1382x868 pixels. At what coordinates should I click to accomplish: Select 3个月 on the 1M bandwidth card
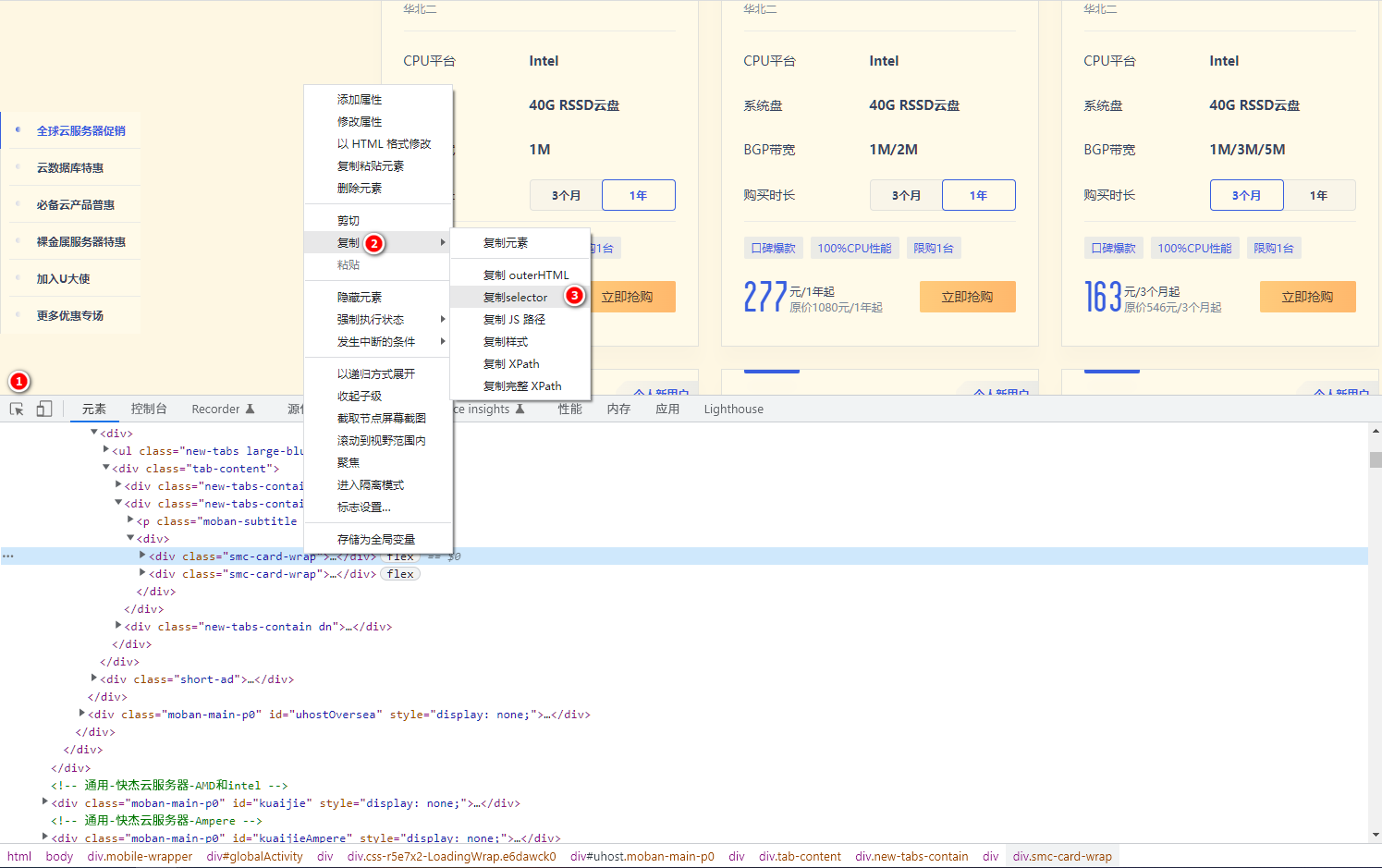tap(566, 195)
